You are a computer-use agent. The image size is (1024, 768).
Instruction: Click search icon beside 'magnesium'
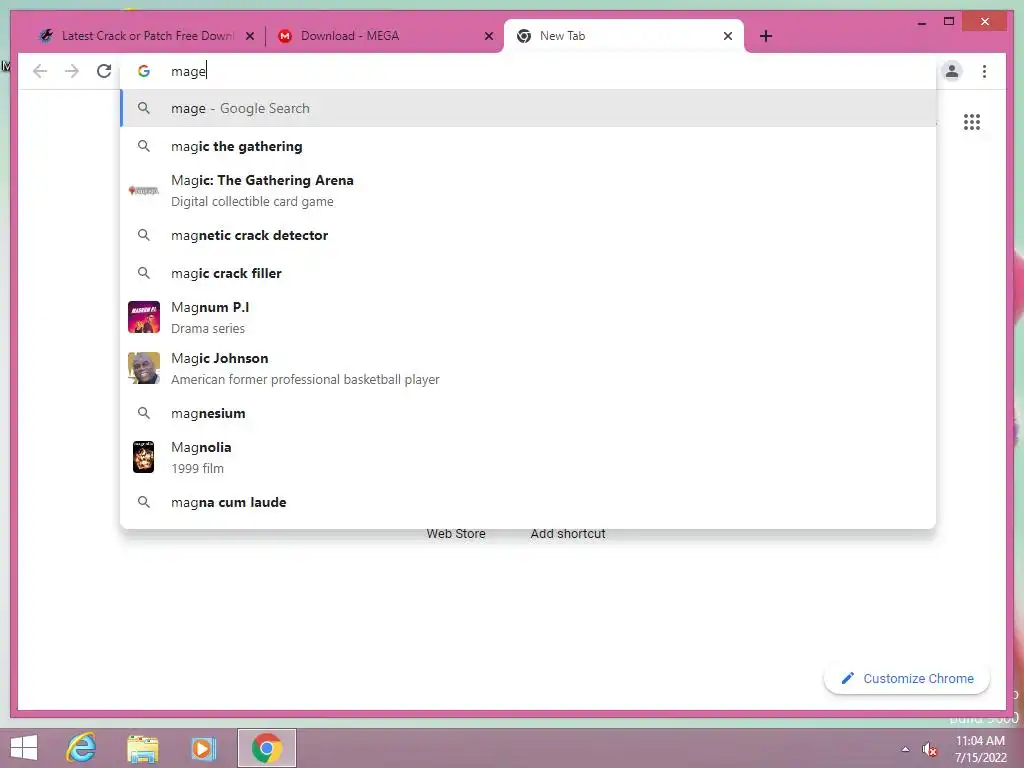pos(144,413)
